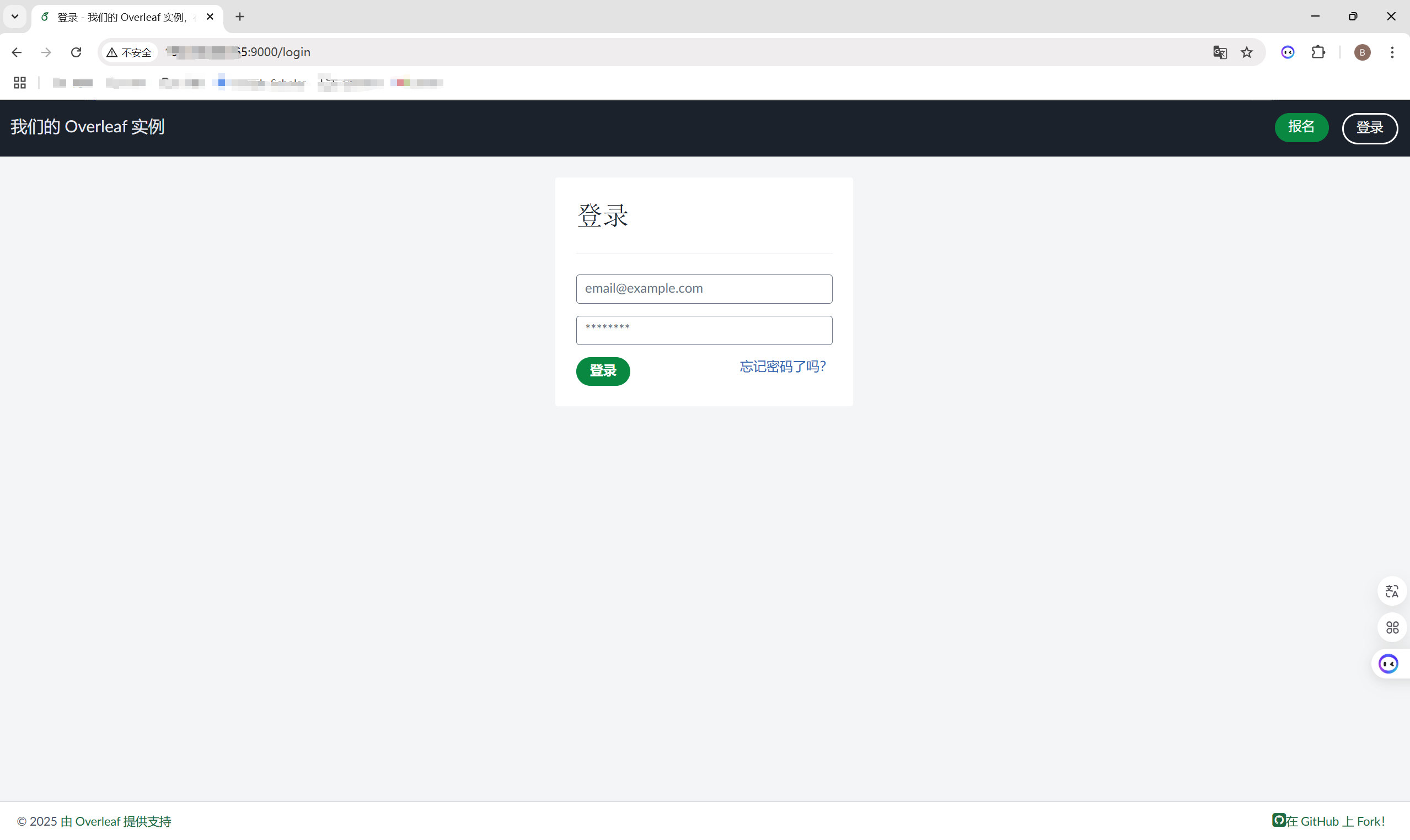The width and height of the screenshot is (1410, 840).
Task: Click the floating four-circles apps icon
Action: point(1392,627)
